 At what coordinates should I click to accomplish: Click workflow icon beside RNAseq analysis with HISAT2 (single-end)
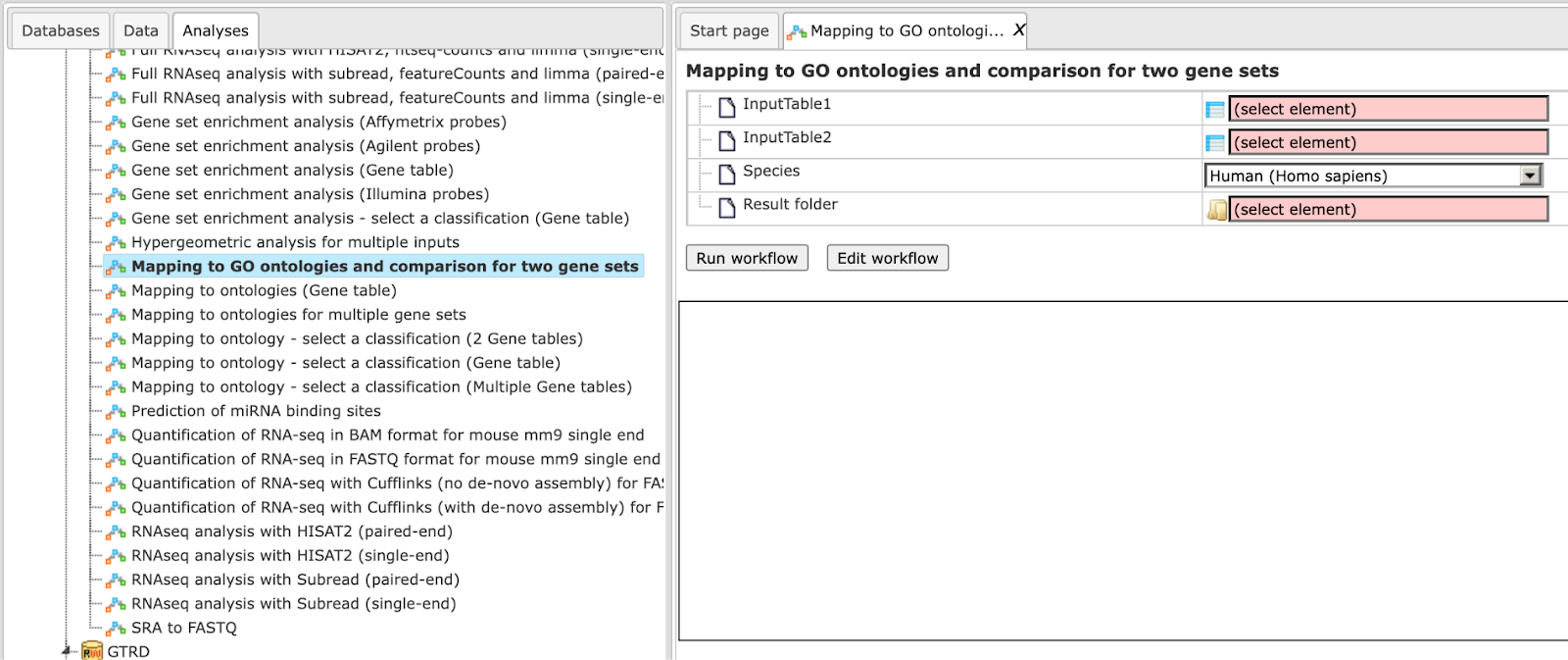click(x=116, y=556)
